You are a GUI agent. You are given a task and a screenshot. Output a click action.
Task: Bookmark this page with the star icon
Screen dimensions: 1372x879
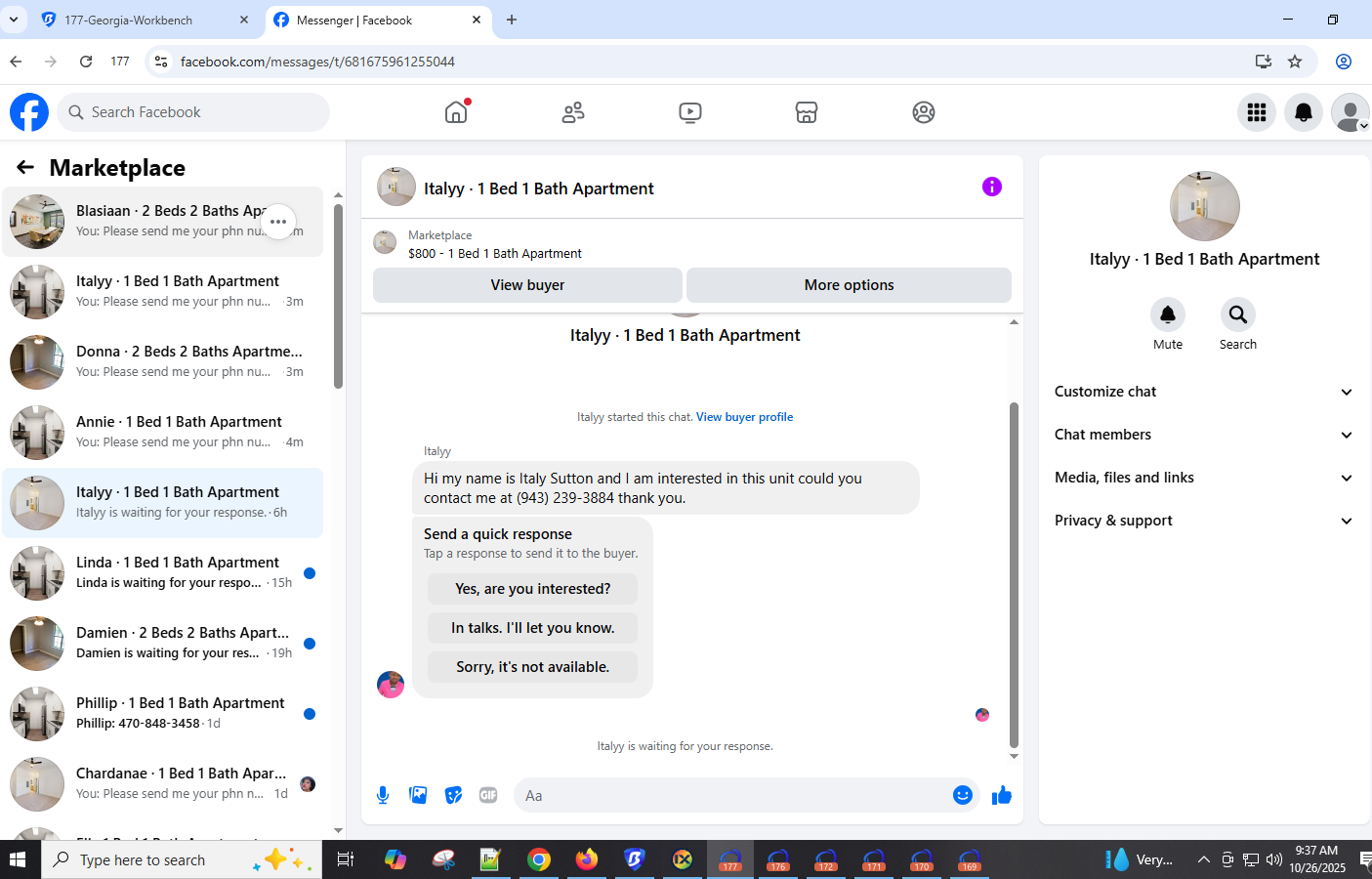coord(1295,62)
